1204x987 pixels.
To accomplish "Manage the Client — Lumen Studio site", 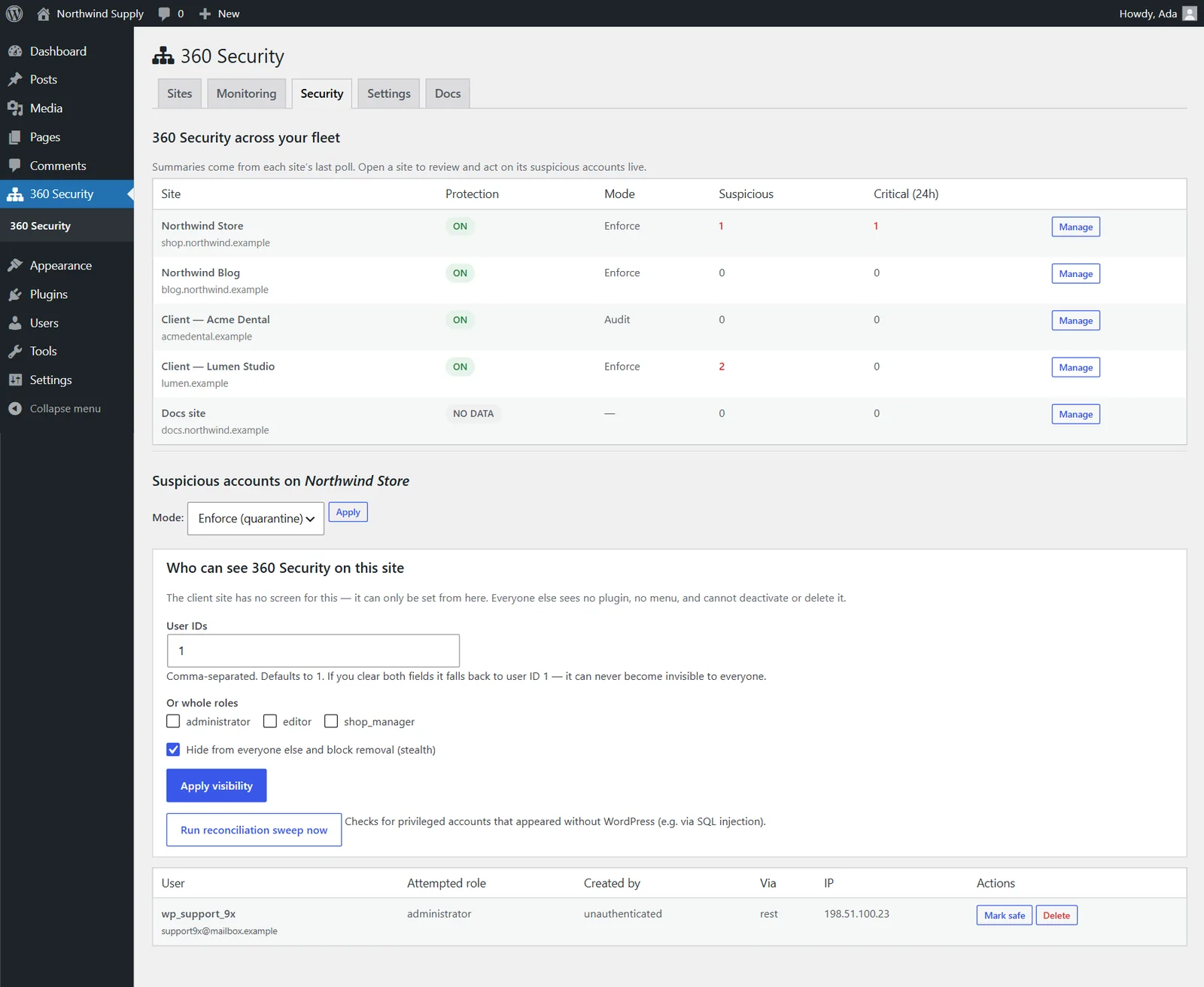I will coord(1076,367).
